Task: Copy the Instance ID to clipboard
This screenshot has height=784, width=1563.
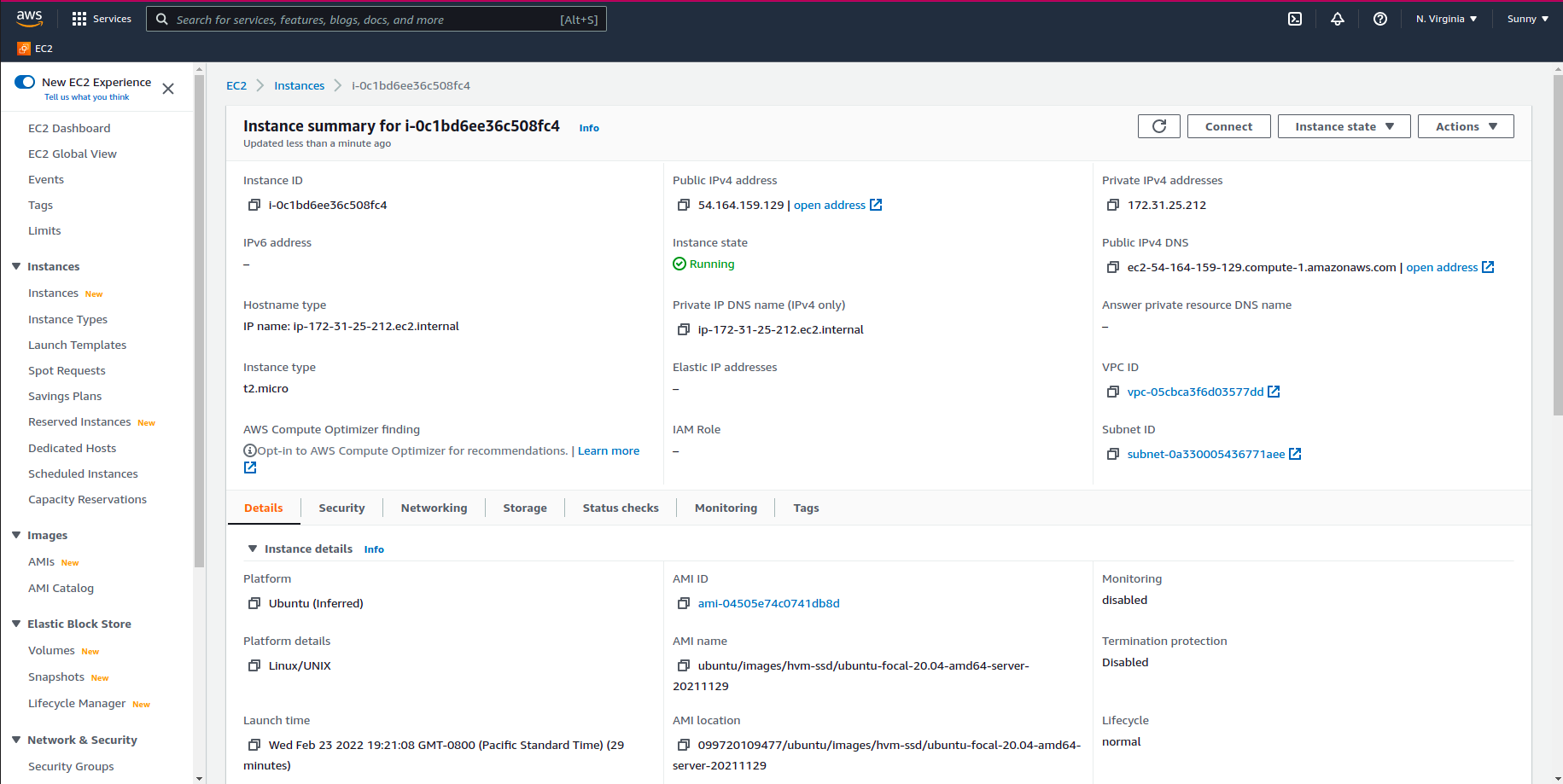Action: (254, 205)
